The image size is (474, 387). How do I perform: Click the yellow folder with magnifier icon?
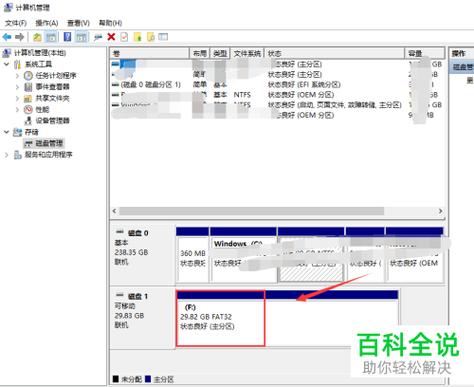[151, 37]
